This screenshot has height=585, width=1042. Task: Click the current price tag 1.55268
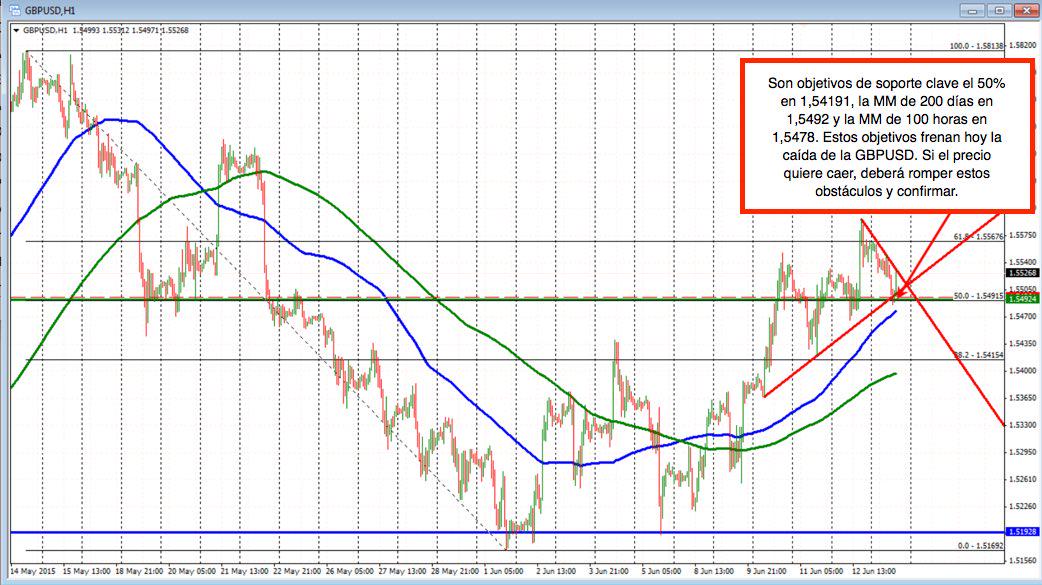tap(1023, 273)
